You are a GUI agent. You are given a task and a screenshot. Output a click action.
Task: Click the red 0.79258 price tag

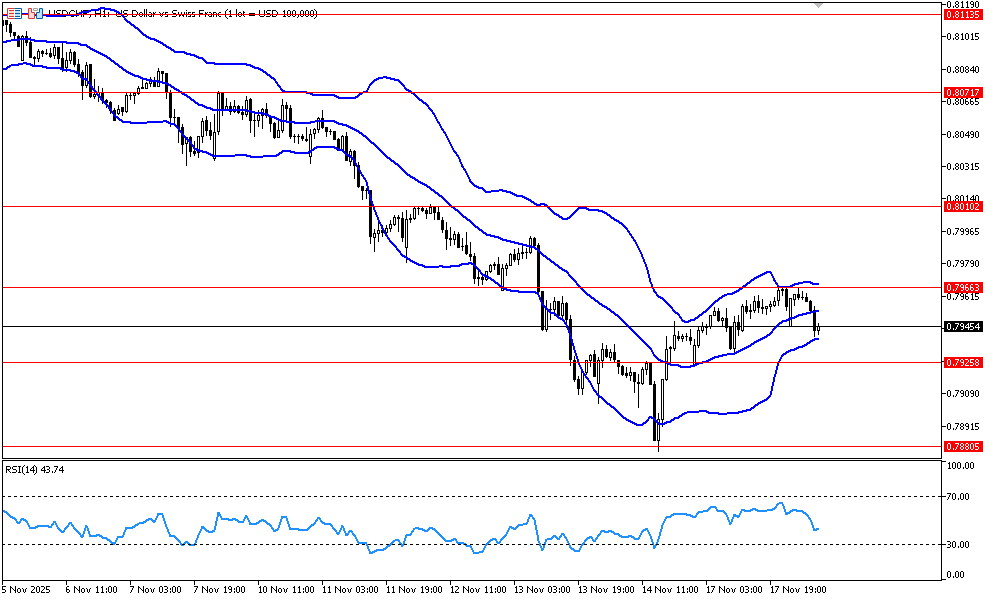point(962,362)
